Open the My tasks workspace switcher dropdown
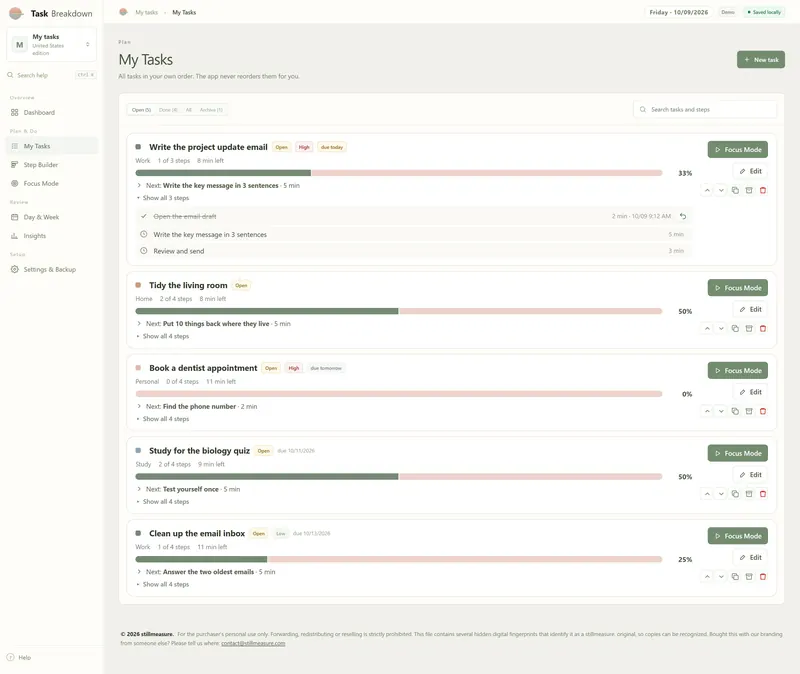800x674 pixels. coord(51,45)
